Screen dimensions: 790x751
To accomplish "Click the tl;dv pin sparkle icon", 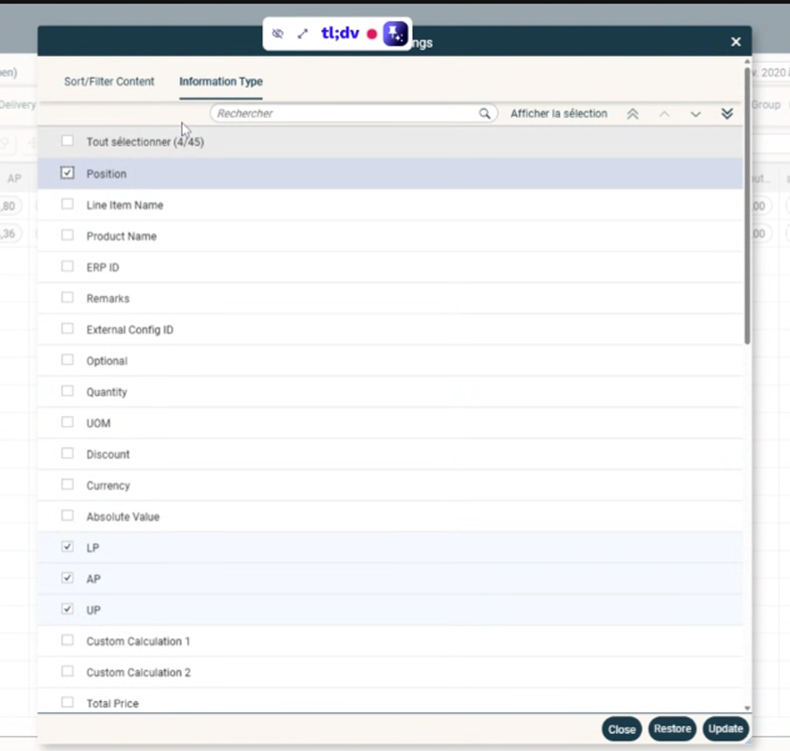I will (x=395, y=33).
